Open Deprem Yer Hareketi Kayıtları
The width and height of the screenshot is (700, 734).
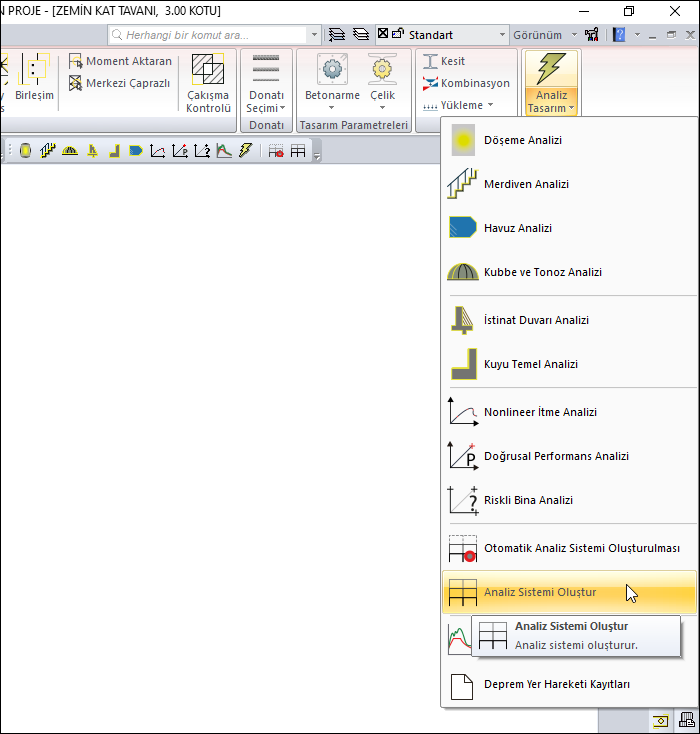point(569,684)
